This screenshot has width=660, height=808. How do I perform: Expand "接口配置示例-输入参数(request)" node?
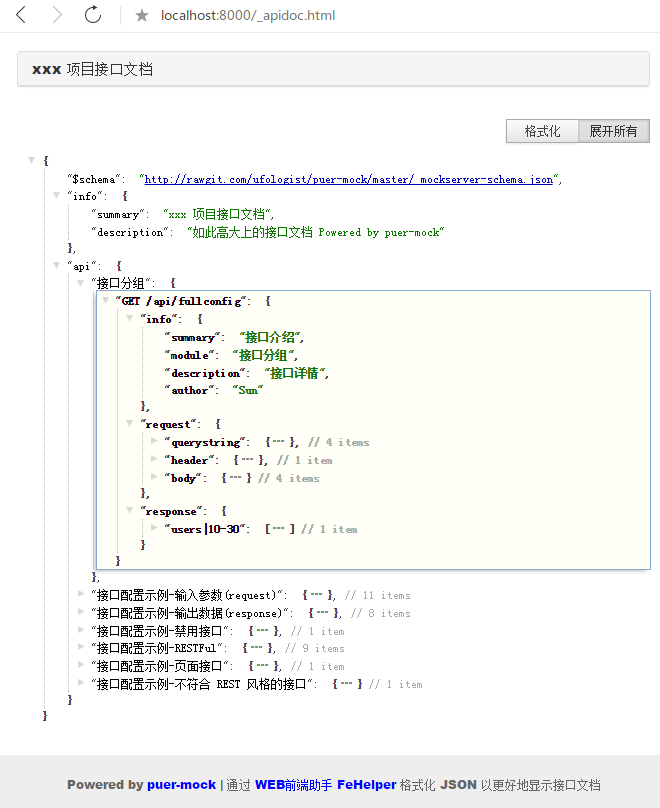(81, 594)
